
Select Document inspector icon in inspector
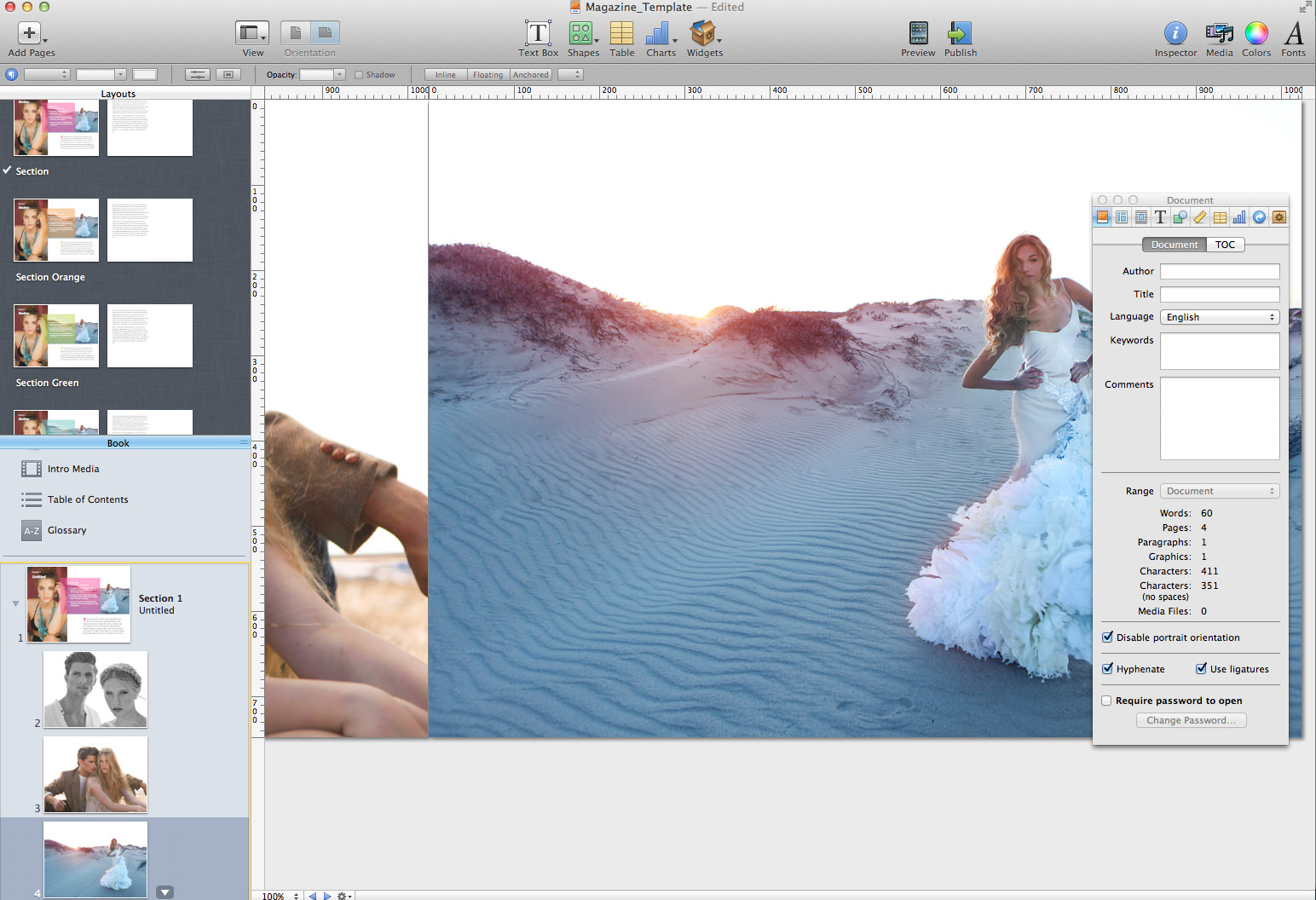click(x=1102, y=217)
